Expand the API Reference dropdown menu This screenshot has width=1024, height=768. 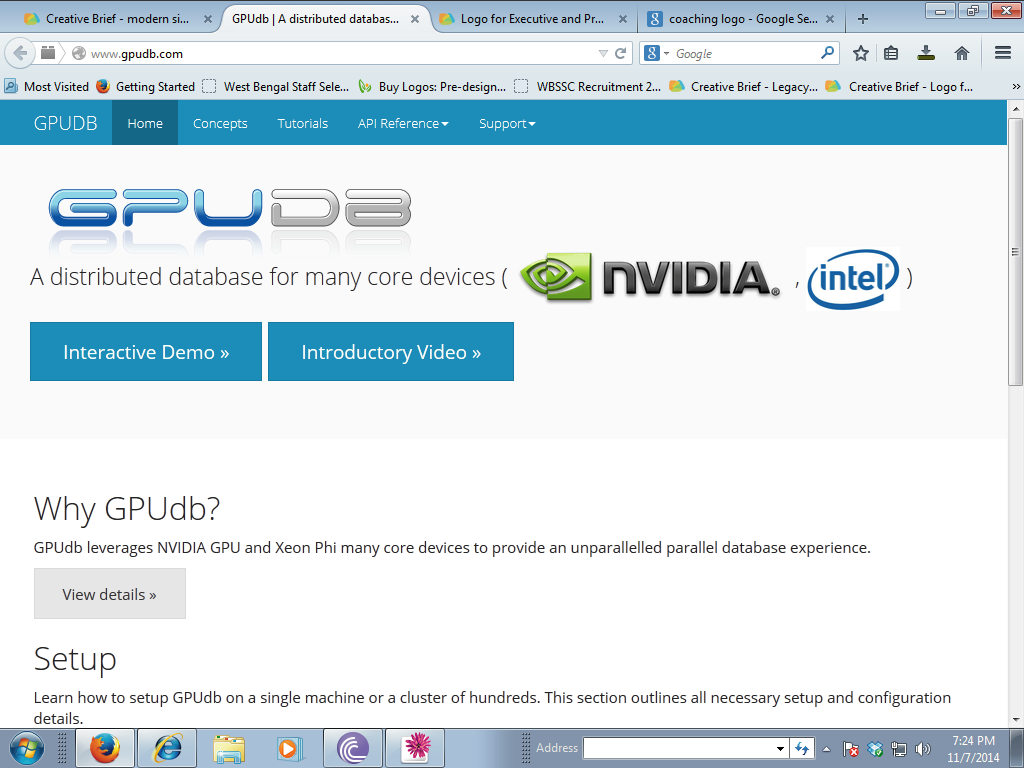point(403,123)
